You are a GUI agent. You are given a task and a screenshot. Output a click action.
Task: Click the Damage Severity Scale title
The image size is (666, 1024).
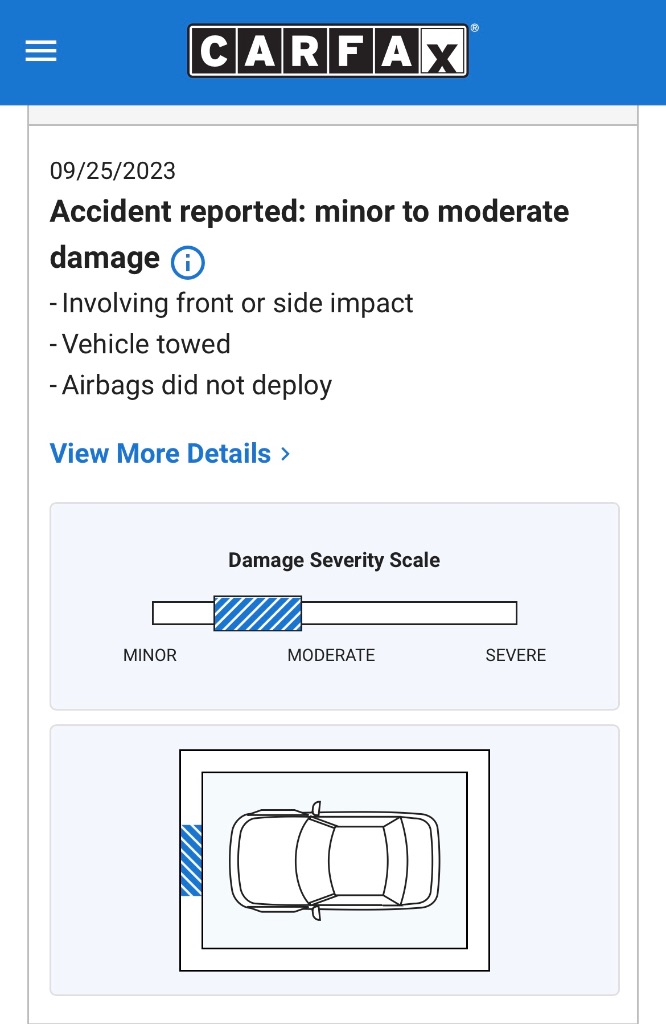[x=334, y=560]
